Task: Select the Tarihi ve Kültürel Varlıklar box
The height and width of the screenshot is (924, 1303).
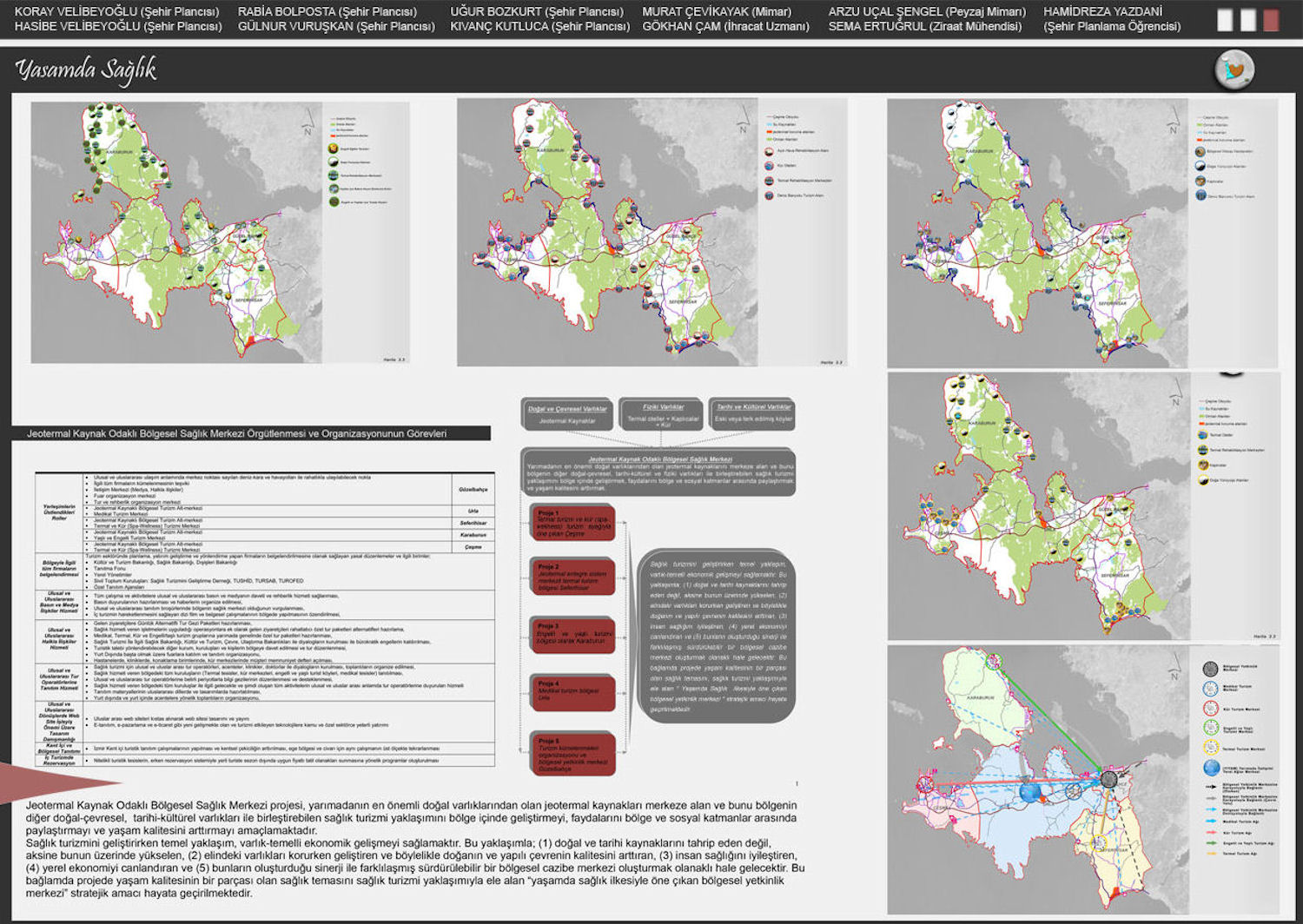Action: pyautogui.click(x=753, y=413)
